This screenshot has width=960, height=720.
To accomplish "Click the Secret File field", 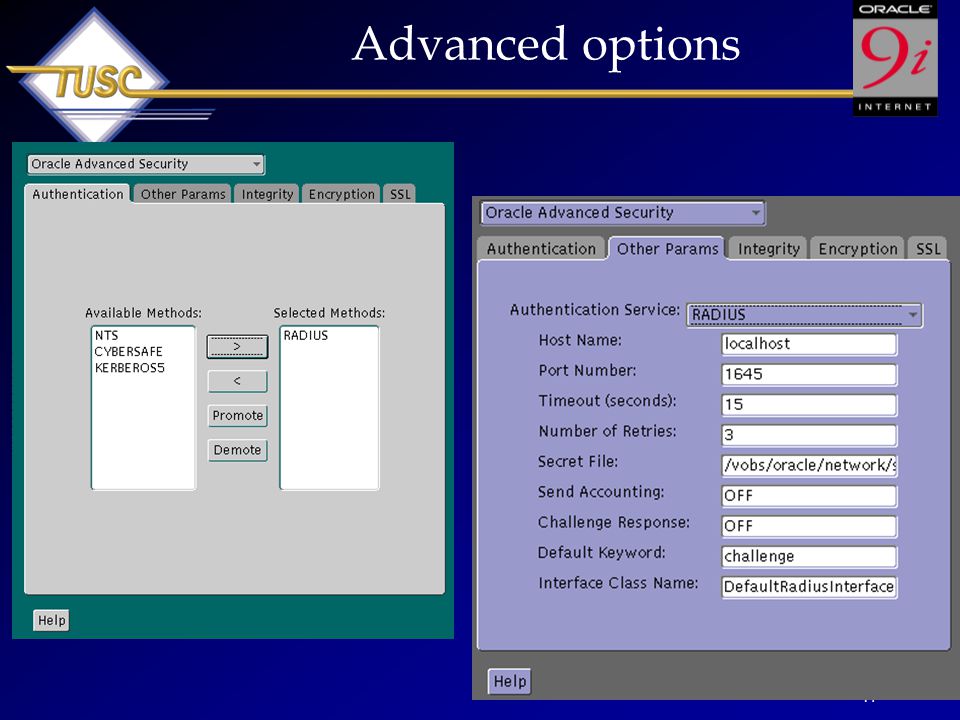I will click(809, 465).
